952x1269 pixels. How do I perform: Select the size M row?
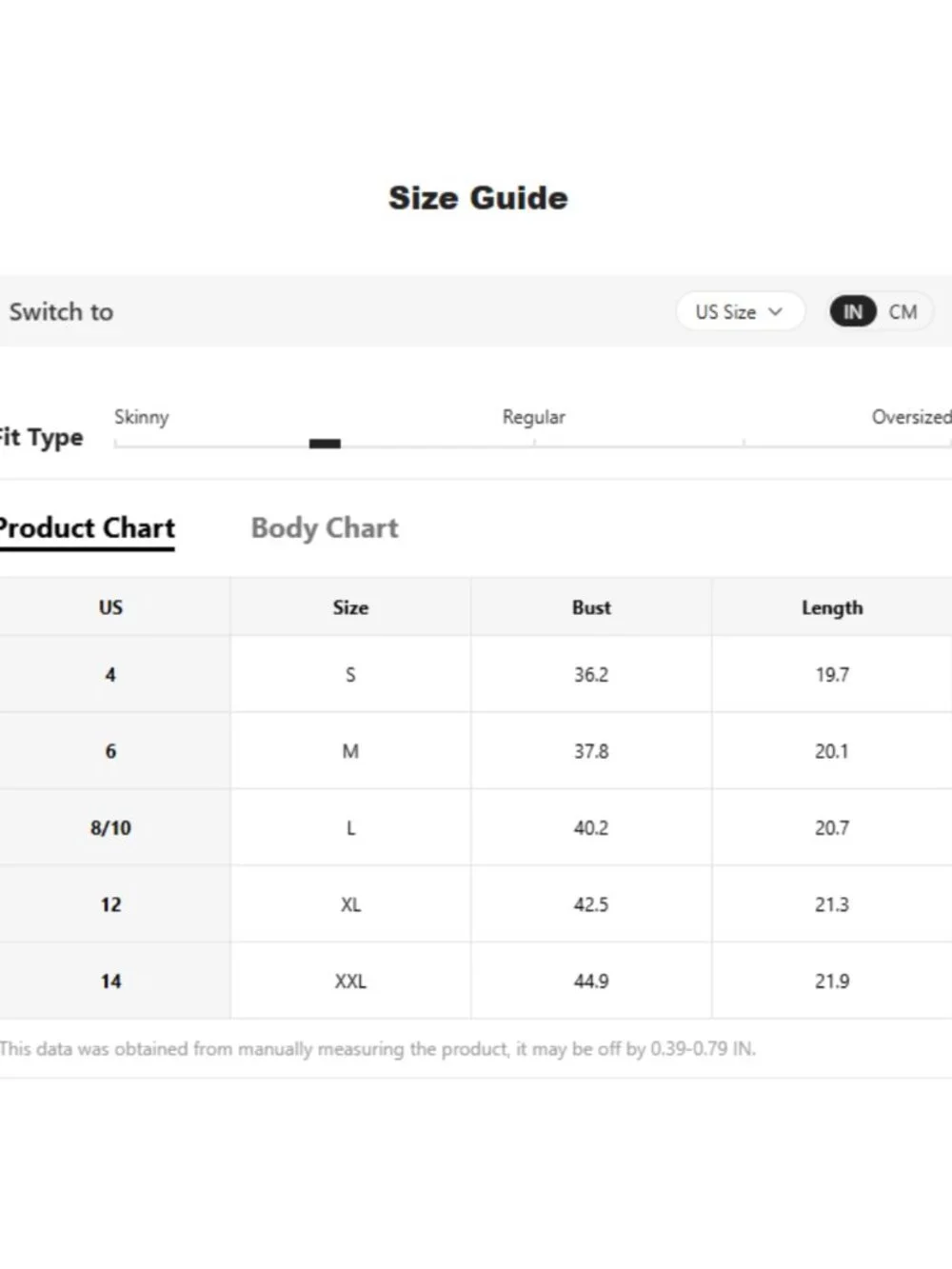pyautogui.click(x=476, y=751)
